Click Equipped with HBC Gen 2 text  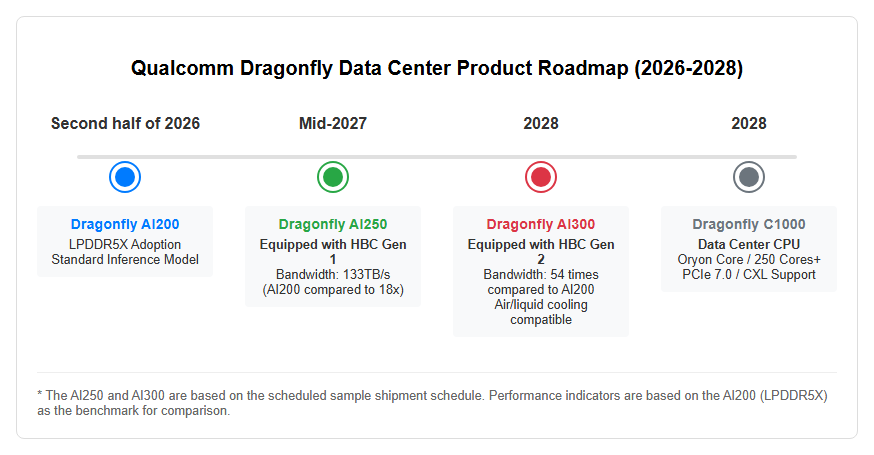(x=541, y=251)
